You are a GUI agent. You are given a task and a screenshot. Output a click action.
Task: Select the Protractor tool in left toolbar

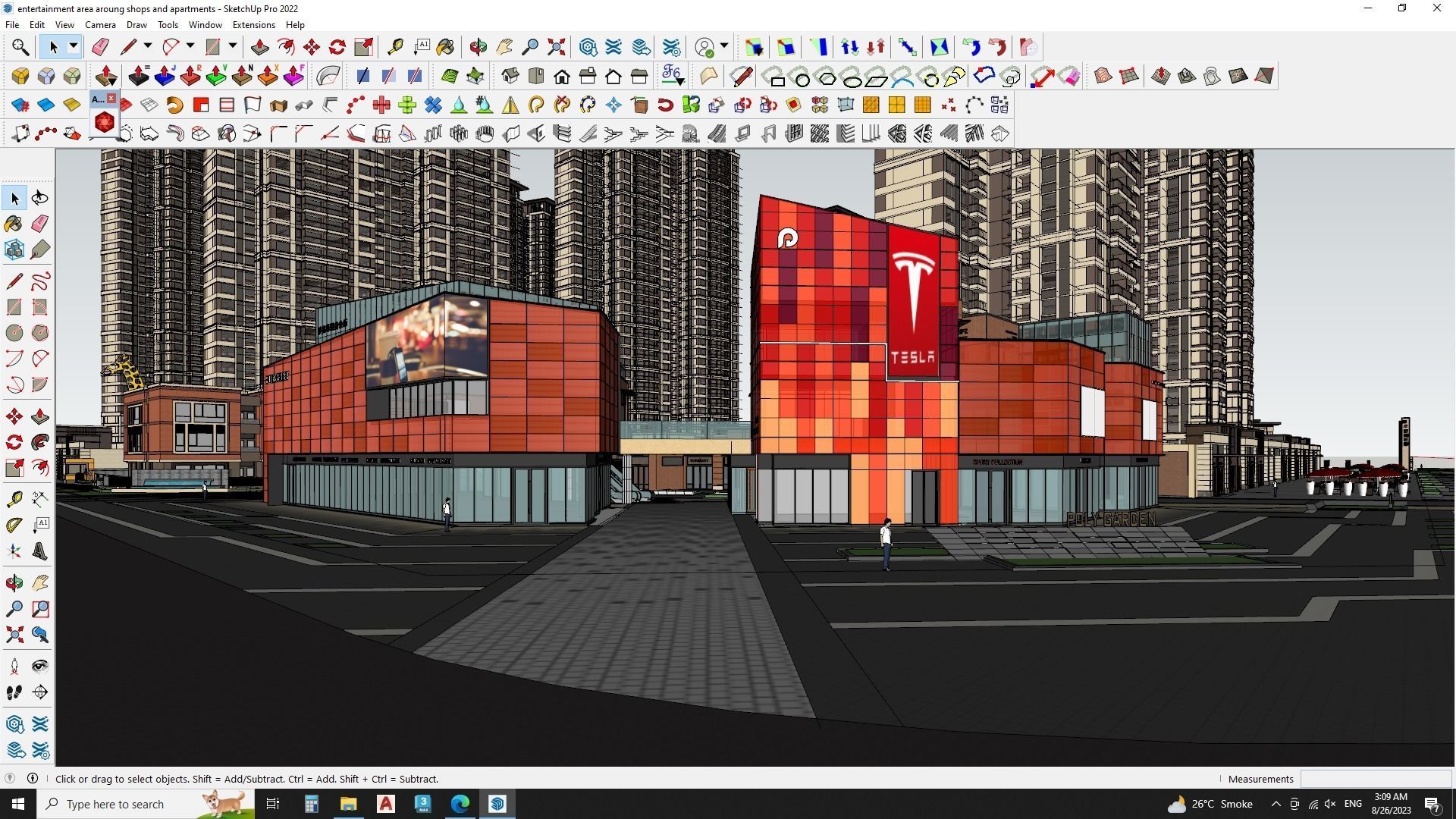coord(14,525)
